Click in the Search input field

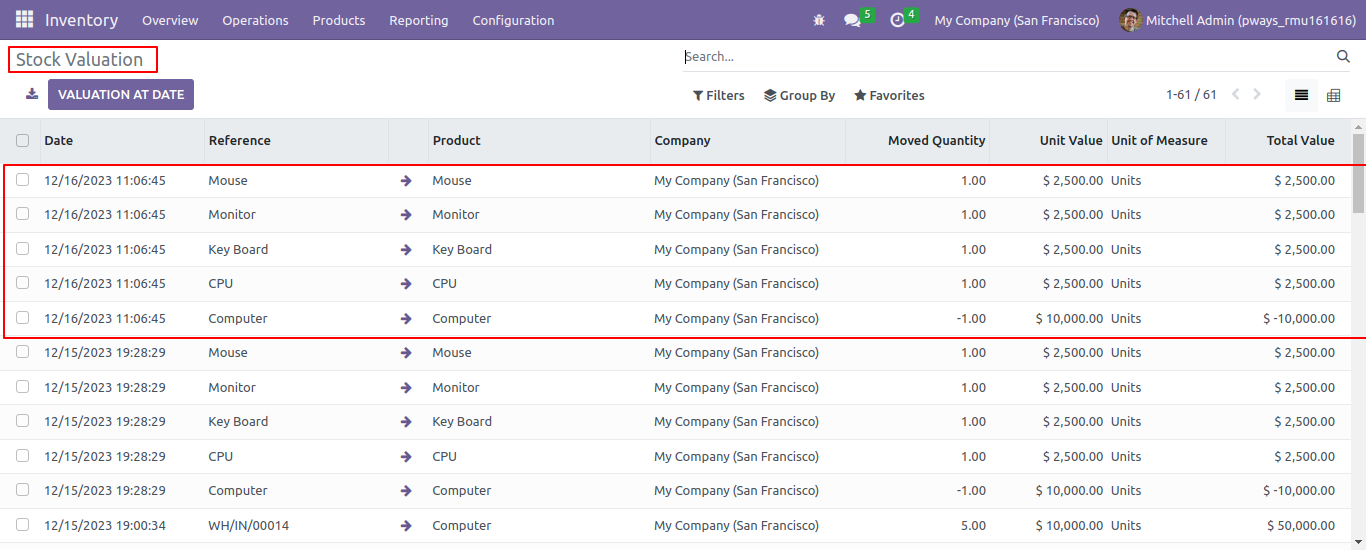(x=1005, y=57)
